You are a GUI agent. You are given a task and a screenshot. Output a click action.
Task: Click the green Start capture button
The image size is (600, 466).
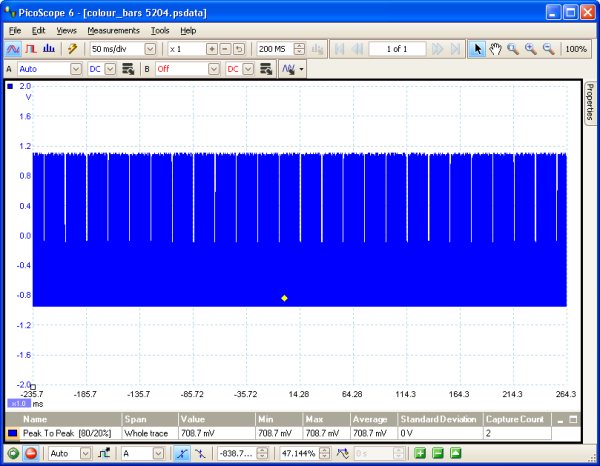coord(13,454)
